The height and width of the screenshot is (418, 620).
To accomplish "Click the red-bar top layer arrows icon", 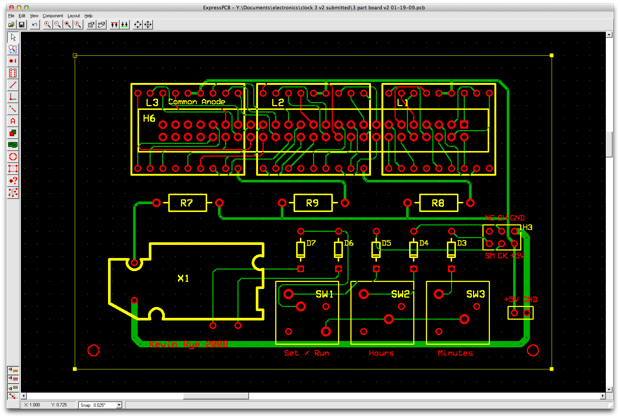I will tap(114, 25).
